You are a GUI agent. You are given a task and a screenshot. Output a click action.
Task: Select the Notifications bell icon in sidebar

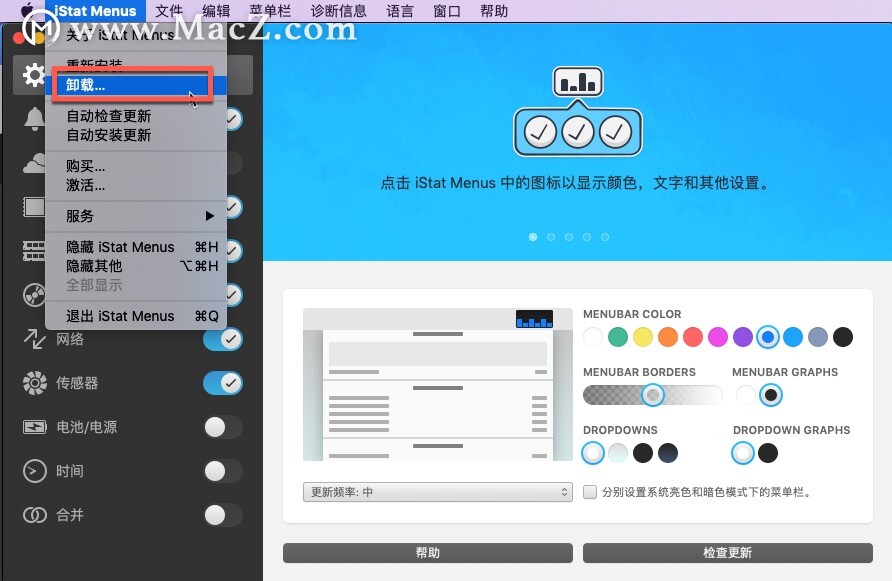(x=34, y=119)
